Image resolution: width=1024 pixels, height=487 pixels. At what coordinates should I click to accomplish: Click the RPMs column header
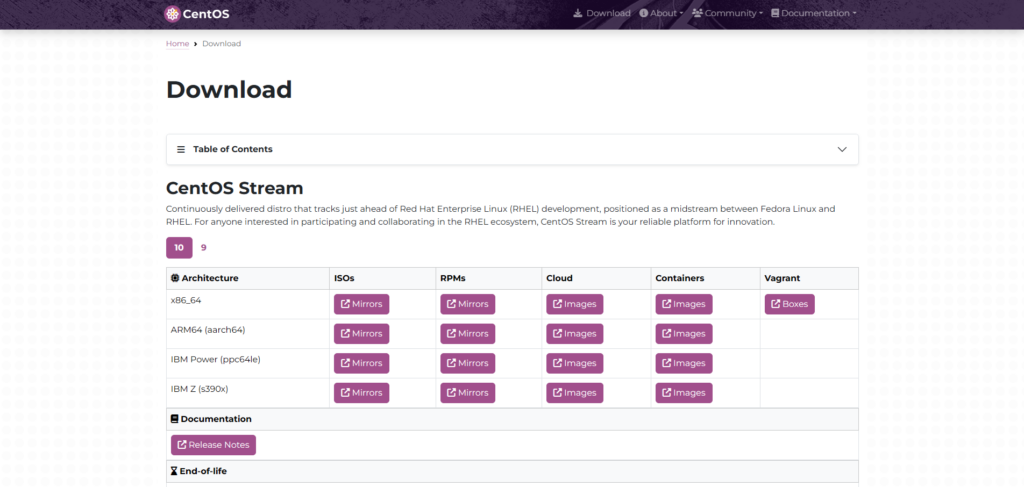pos(488,278)
